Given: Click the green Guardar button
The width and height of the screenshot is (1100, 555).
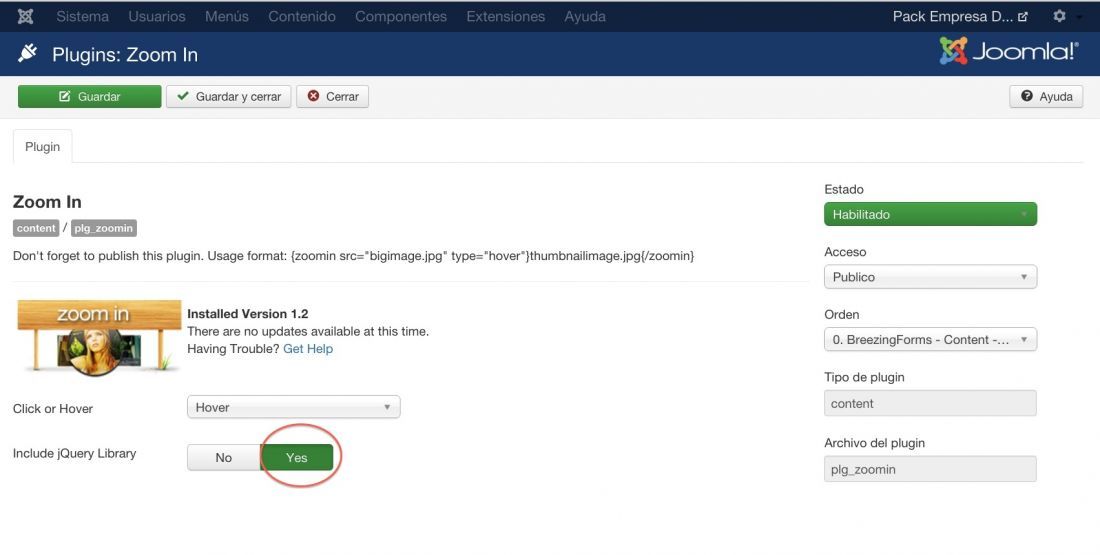Looking at the screenshot, I should pos(90,97).
